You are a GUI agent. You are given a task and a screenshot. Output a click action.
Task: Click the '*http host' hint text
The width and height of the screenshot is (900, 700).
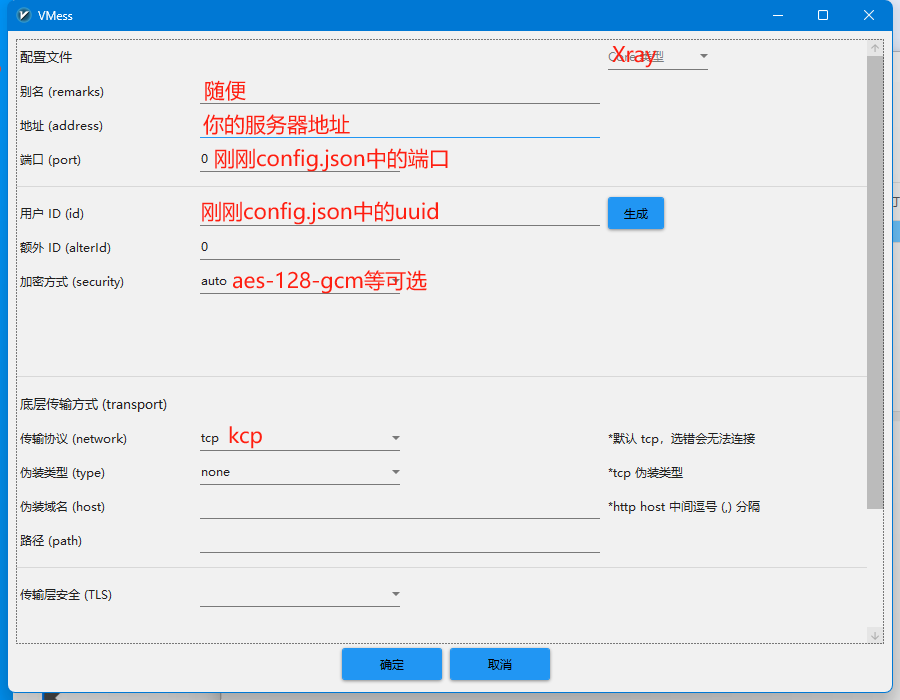(x=684, y=507)
